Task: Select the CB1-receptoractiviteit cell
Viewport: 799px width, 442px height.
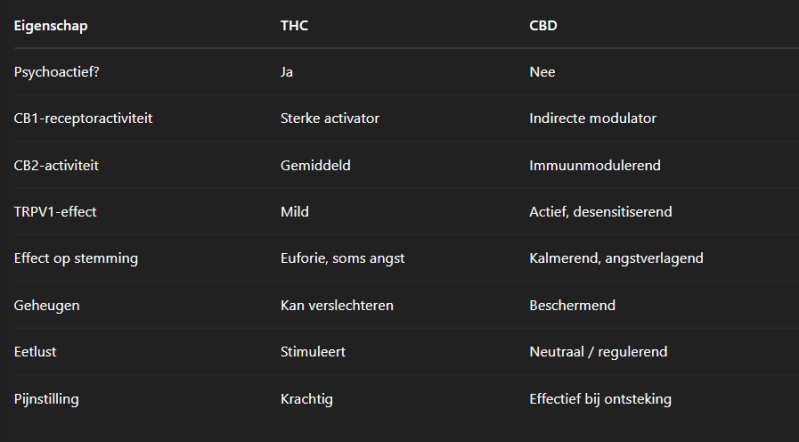Action: [x=83, y=118]
